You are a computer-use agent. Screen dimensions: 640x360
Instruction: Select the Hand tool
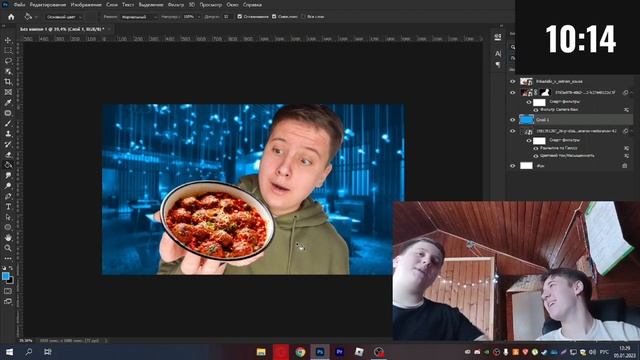point(8,238)
